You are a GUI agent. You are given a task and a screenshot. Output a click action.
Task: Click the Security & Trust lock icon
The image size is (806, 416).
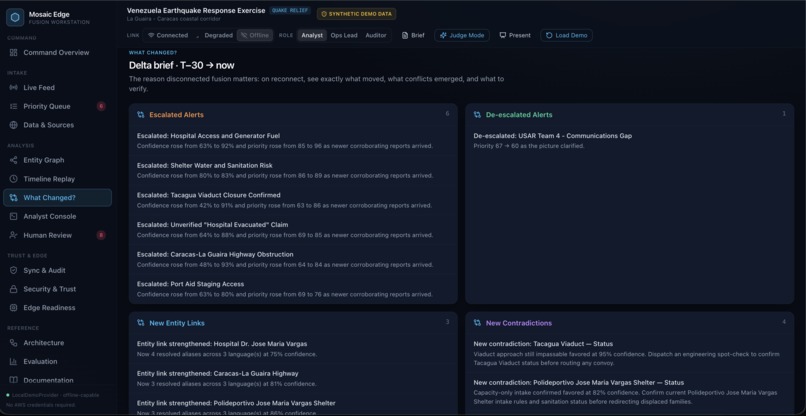pos(13,289)
